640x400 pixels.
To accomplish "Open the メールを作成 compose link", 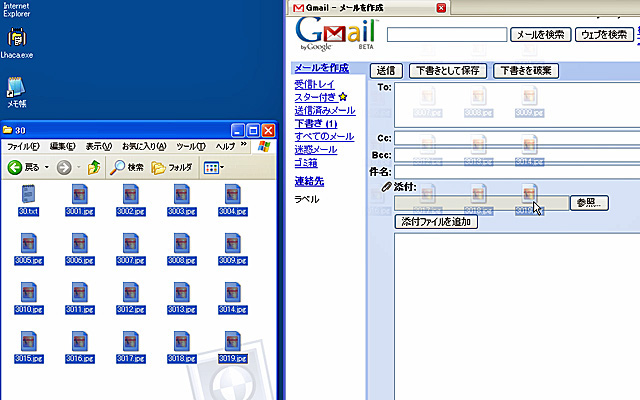I will [x=322, y=68].
